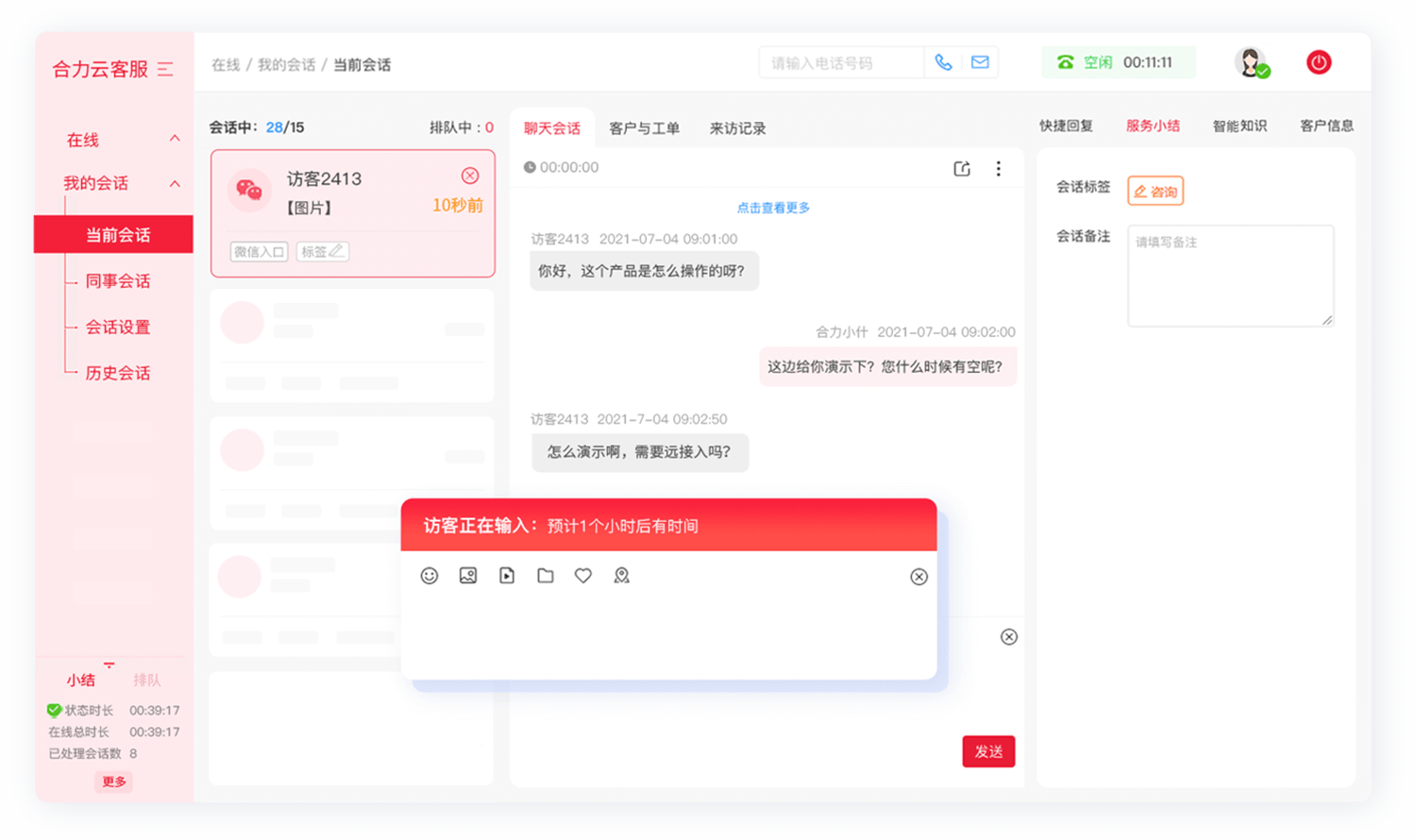Click the phone dial icon in the header
This screenshot has width=1416, height=840.
tap(943, 61)
